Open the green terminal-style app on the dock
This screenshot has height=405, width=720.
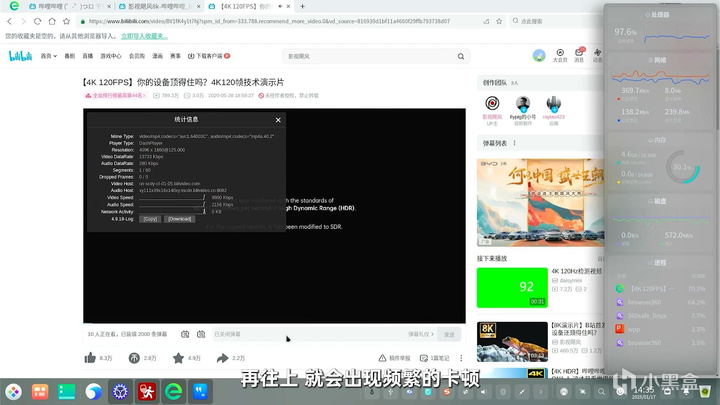pos(67,392)
